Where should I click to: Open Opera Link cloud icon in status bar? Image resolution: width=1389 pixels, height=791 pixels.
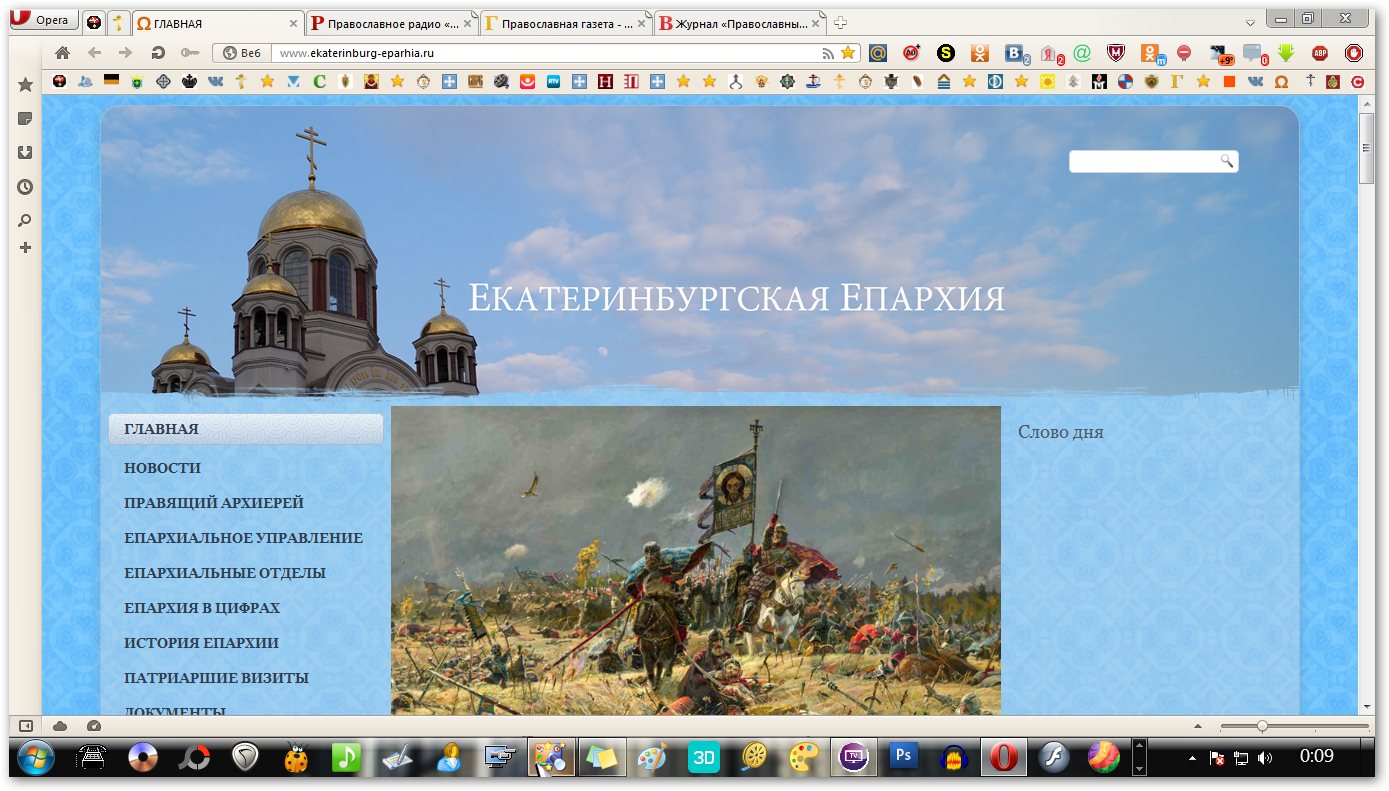(60, 726)
